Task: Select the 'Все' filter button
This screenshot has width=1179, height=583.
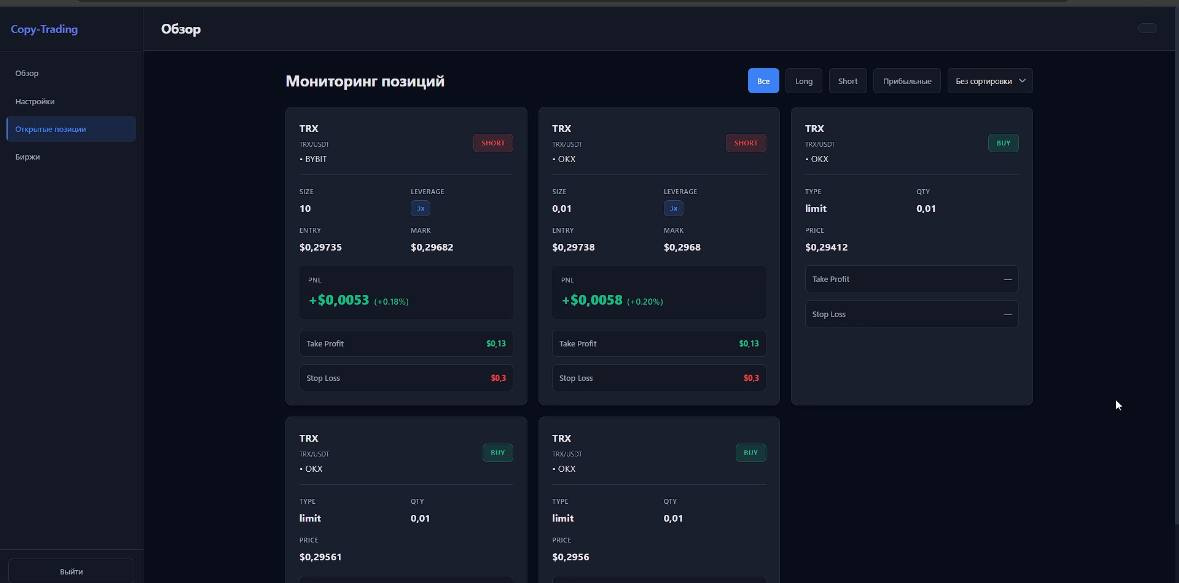Action: (763, 81)
